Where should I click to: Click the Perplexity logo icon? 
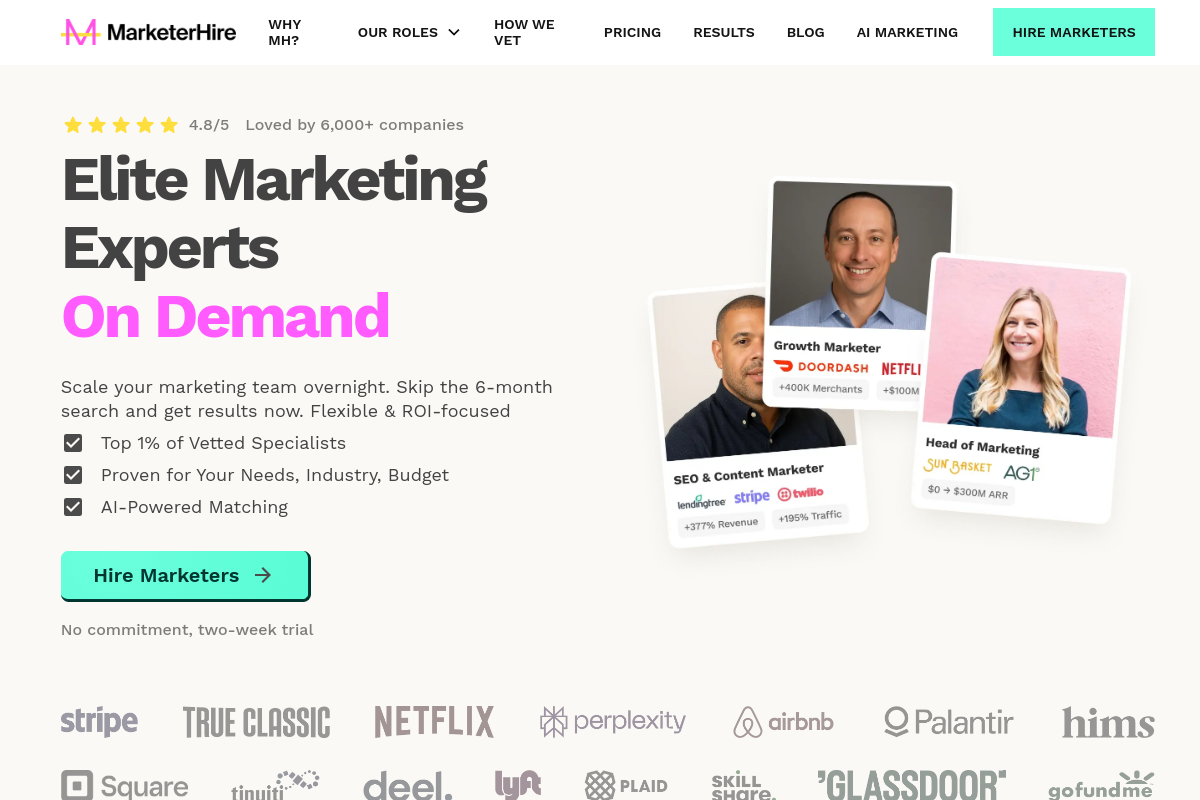point(553,721)
